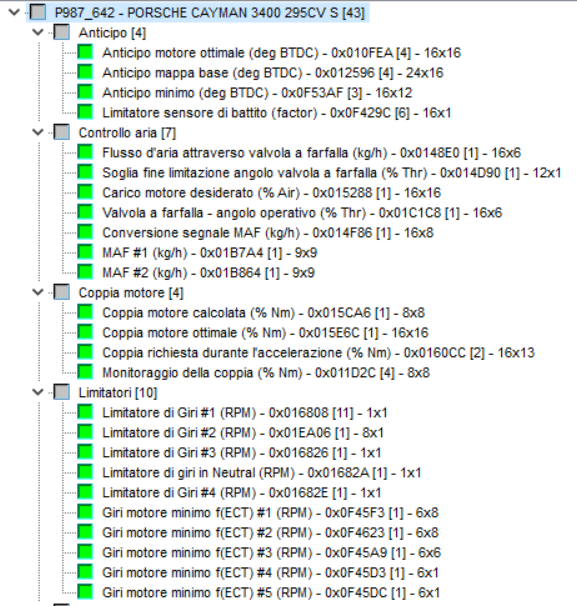Select Carico motore desiderato map entry
577x606 pixels.
click(271, 192)
